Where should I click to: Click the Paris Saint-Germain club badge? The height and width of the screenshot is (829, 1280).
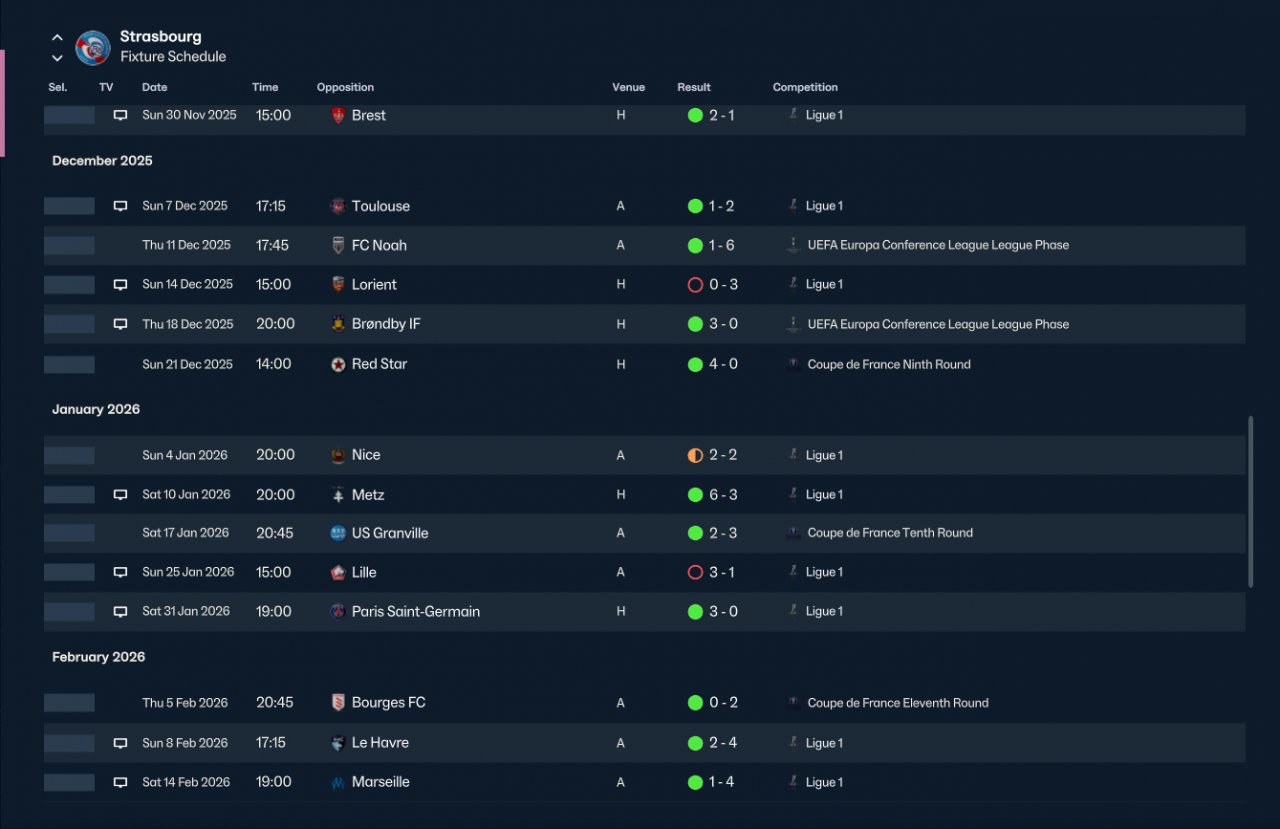click(338, 611)
